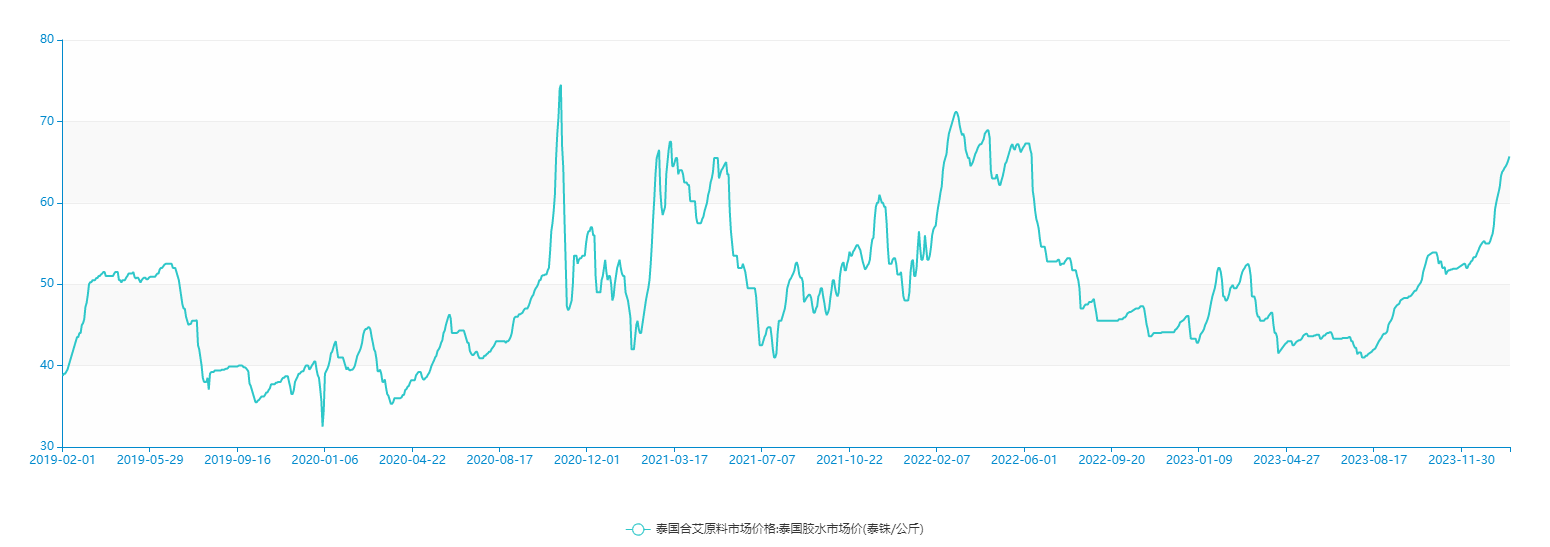
Task: Select the 2022-06-01 date on the x-axis
Action: (x=1024, y=460)
